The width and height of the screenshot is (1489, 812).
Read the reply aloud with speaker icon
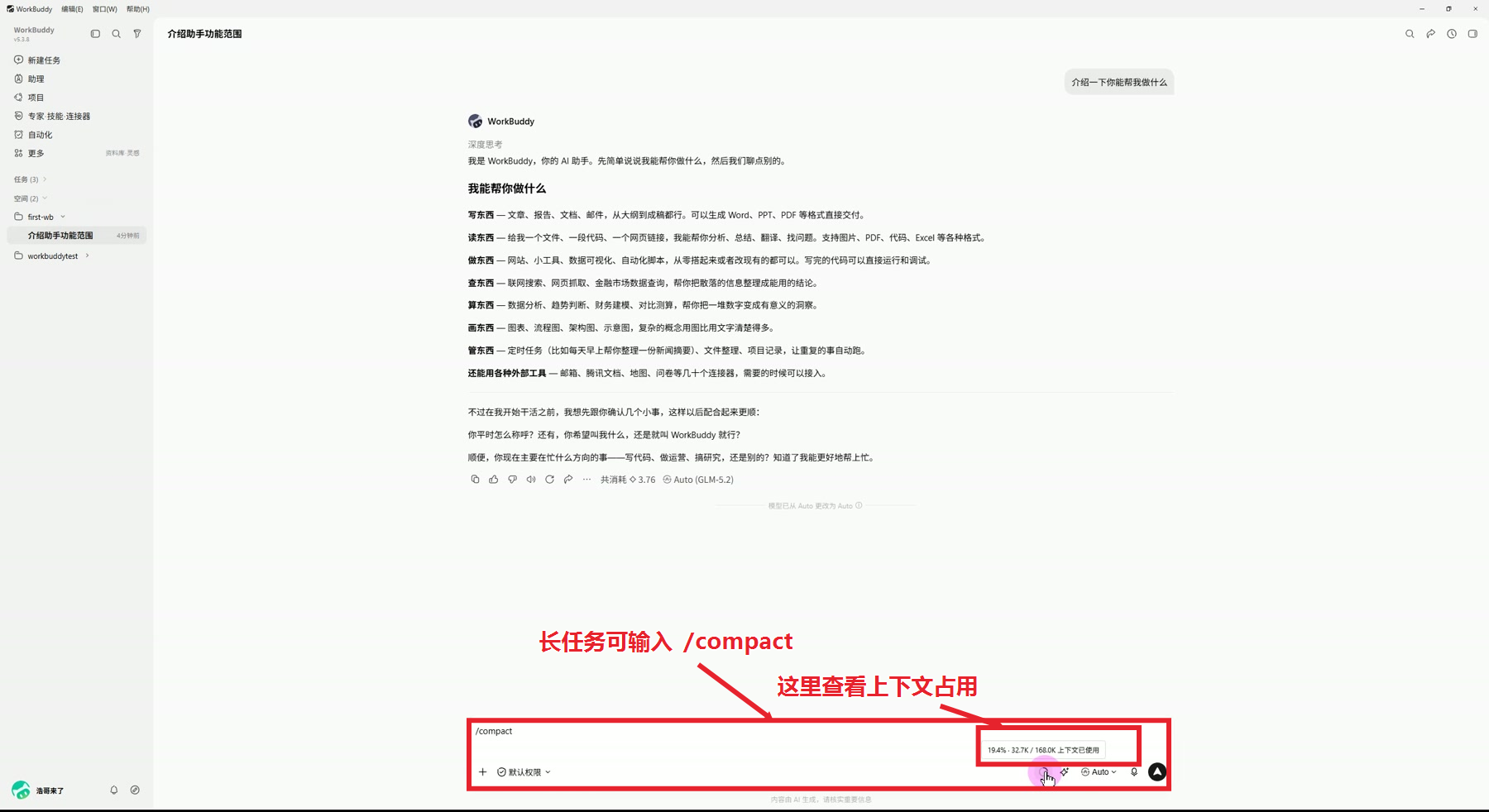531,480
